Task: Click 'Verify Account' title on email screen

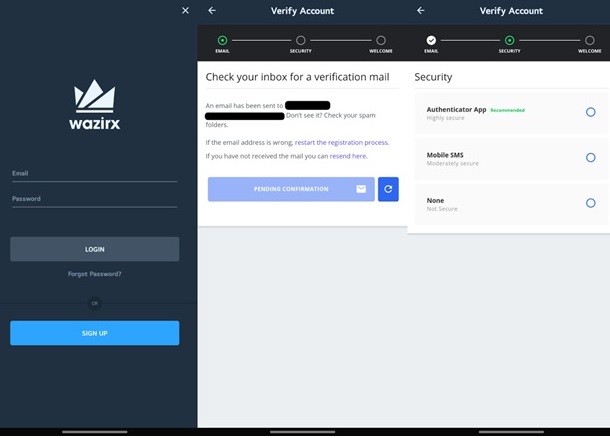Action: [302, 11]
